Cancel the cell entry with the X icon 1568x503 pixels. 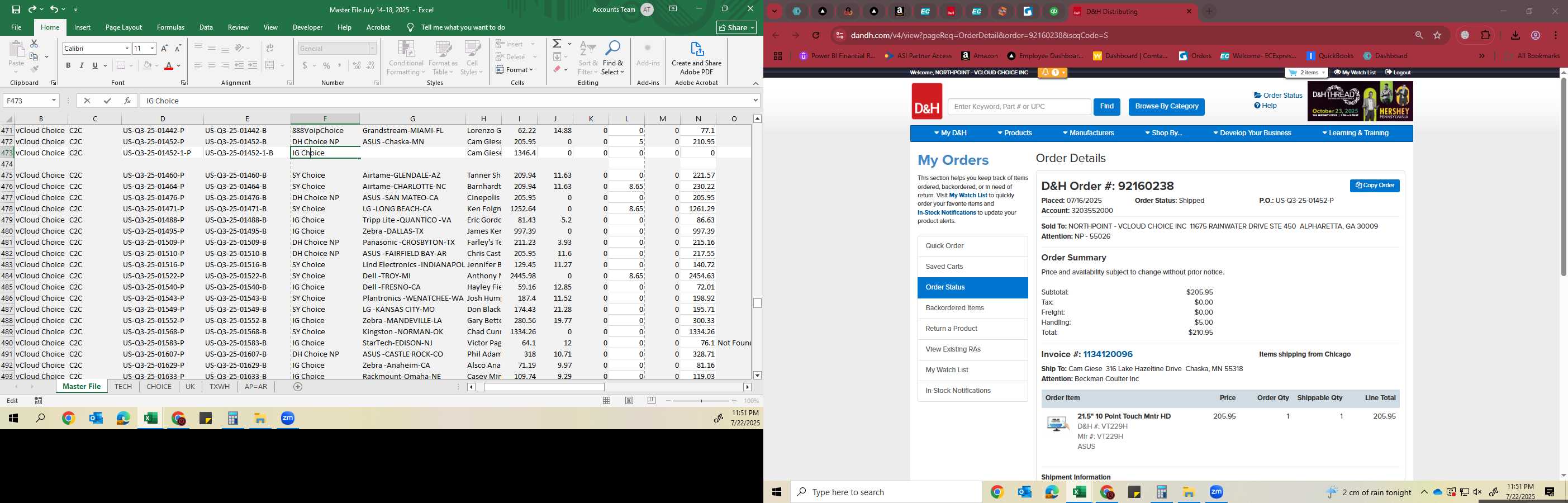point(87,101)
